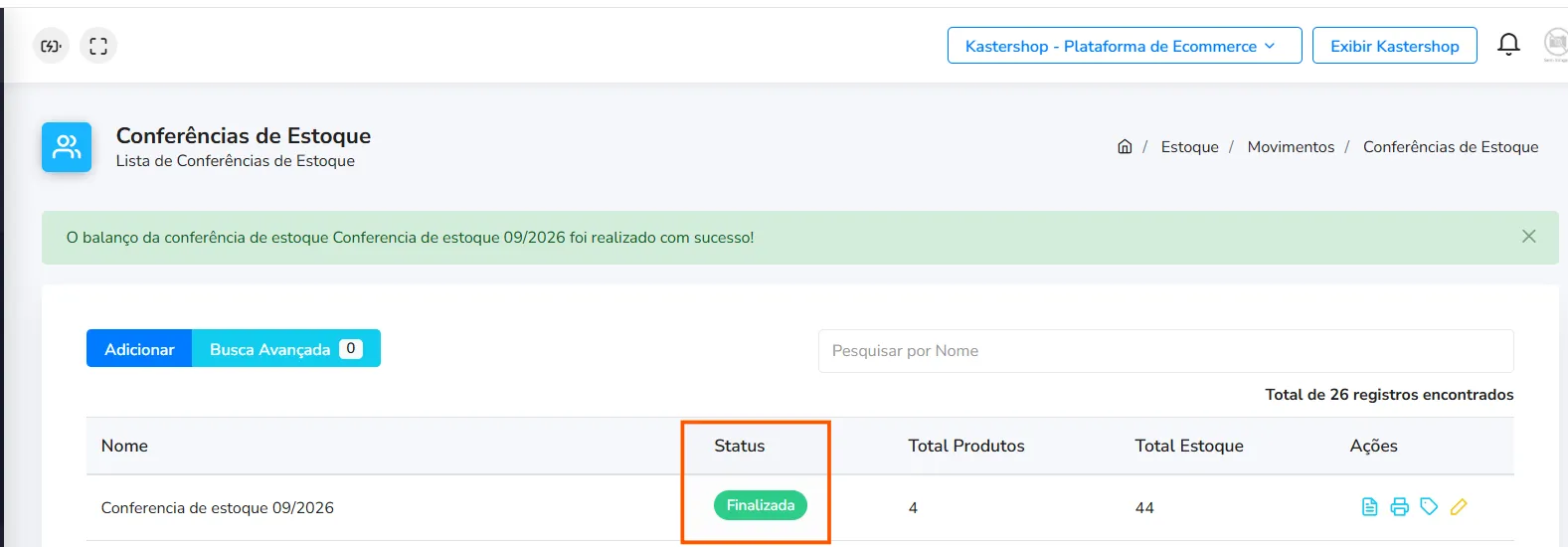Click the Nome column header
Viewport: 1568px width, 547px height.
124,446
